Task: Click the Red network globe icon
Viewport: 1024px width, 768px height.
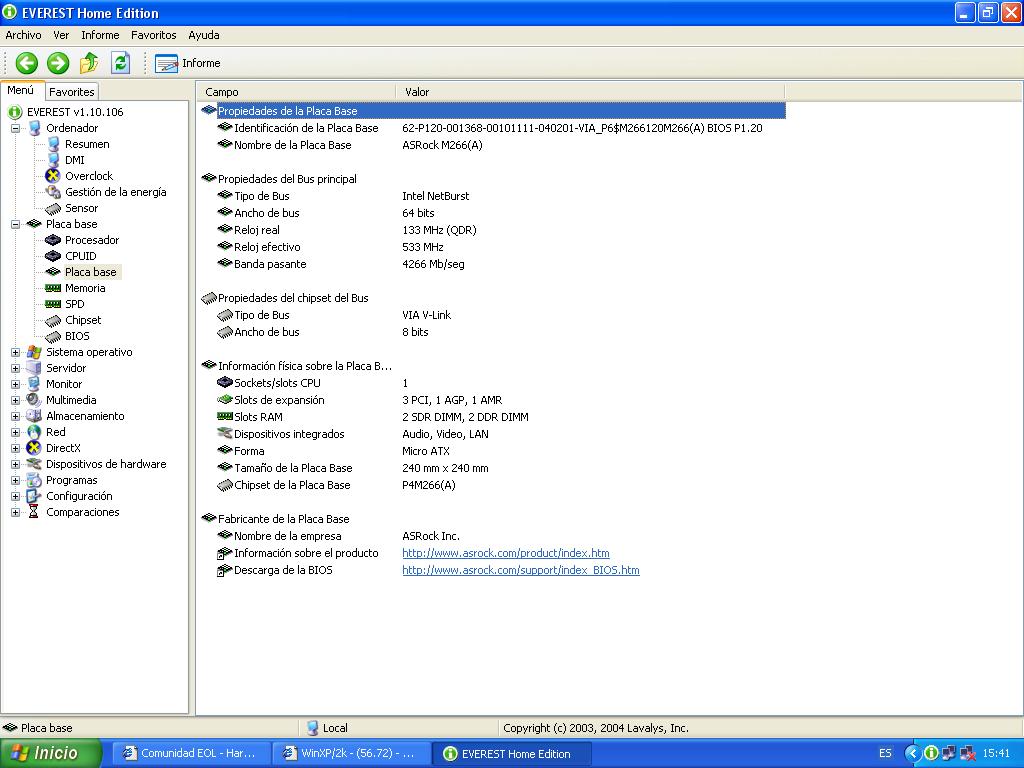Action: tap(33, 432)
